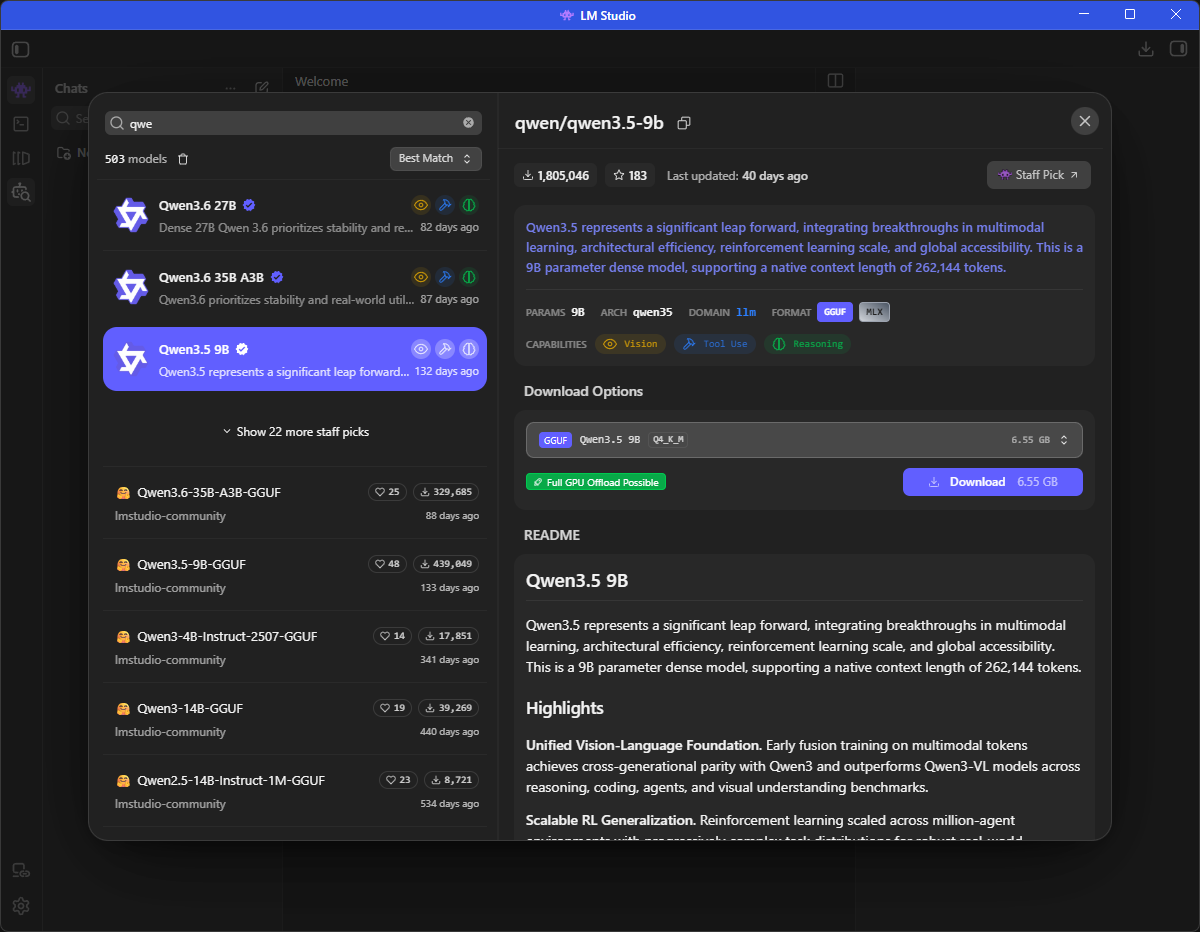The height and width of the screenshot is (932, 1200).
Task: Click the vision eye icon on Qwen3.5 9B
Action: pyautogui.click(x=421, y=349)
